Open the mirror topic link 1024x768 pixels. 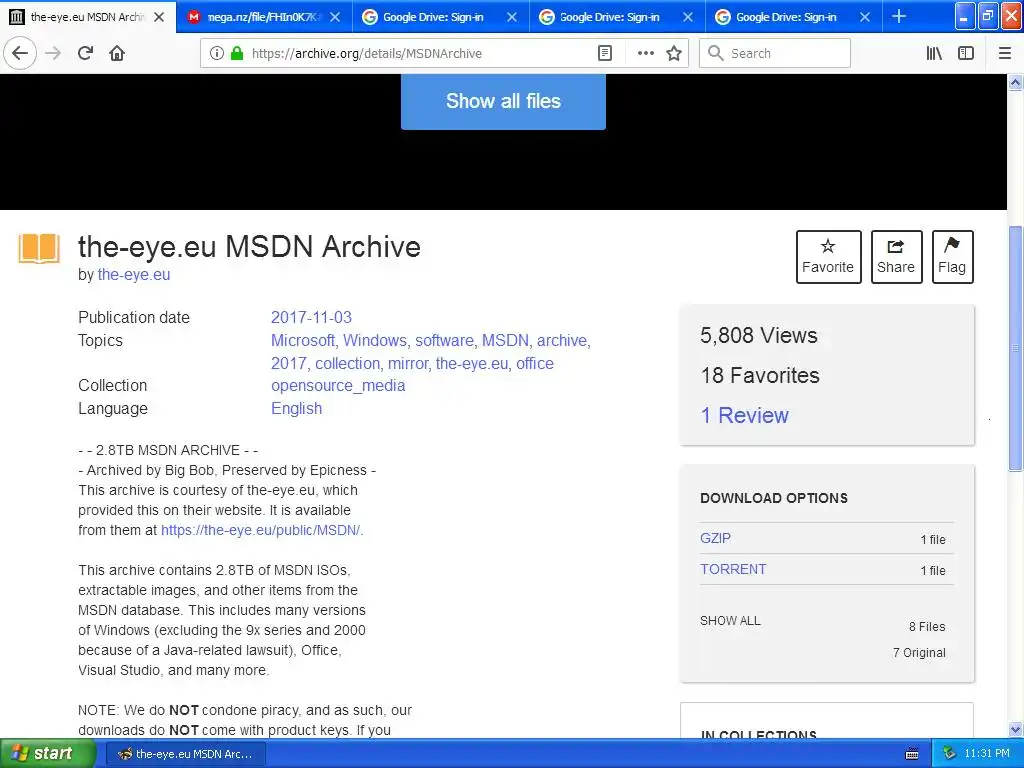pyautogui.click(x=408, y=363)
